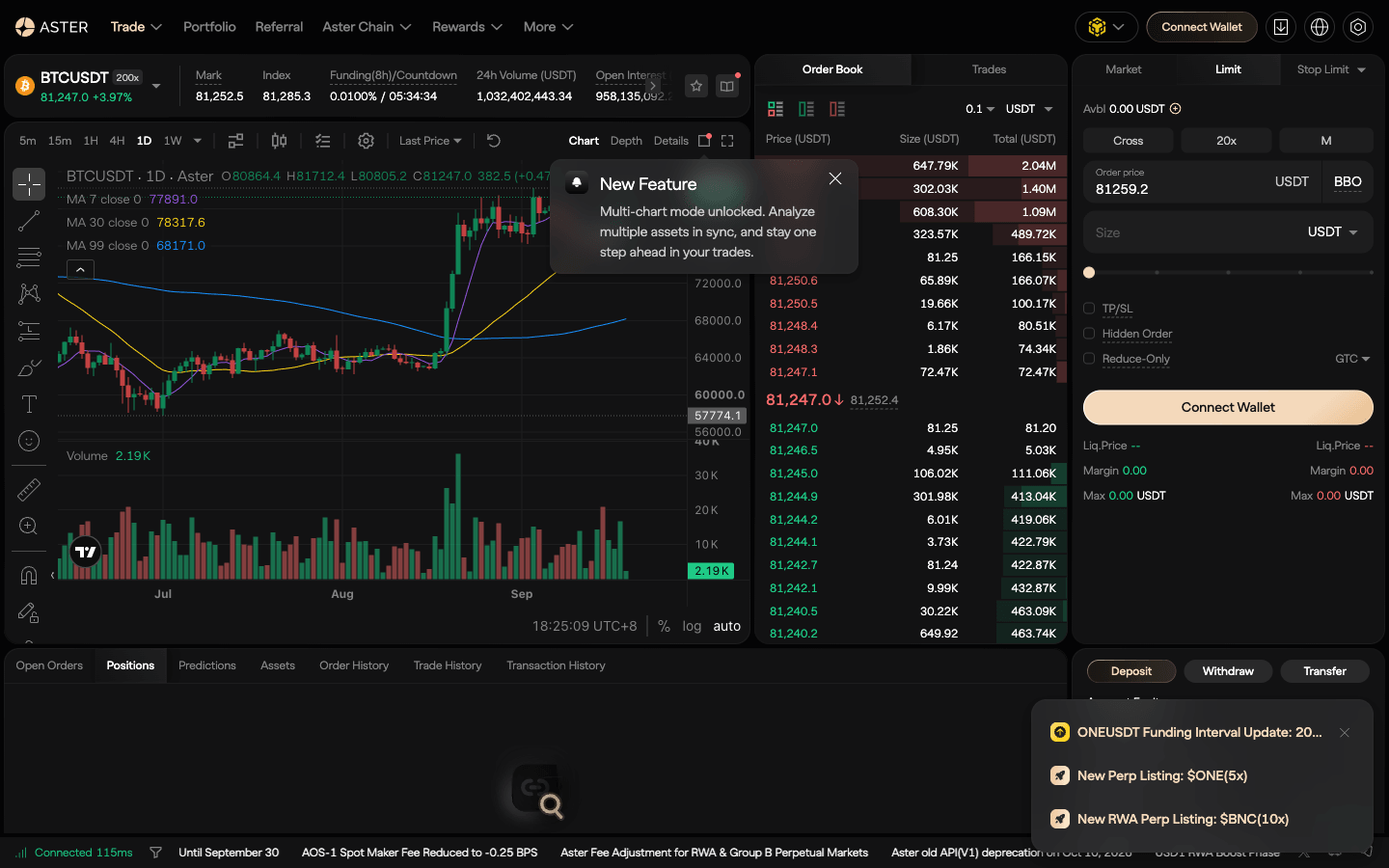Open the Aster Chain dropdown
1389x868 pixels.
click(x=367, y=27)
